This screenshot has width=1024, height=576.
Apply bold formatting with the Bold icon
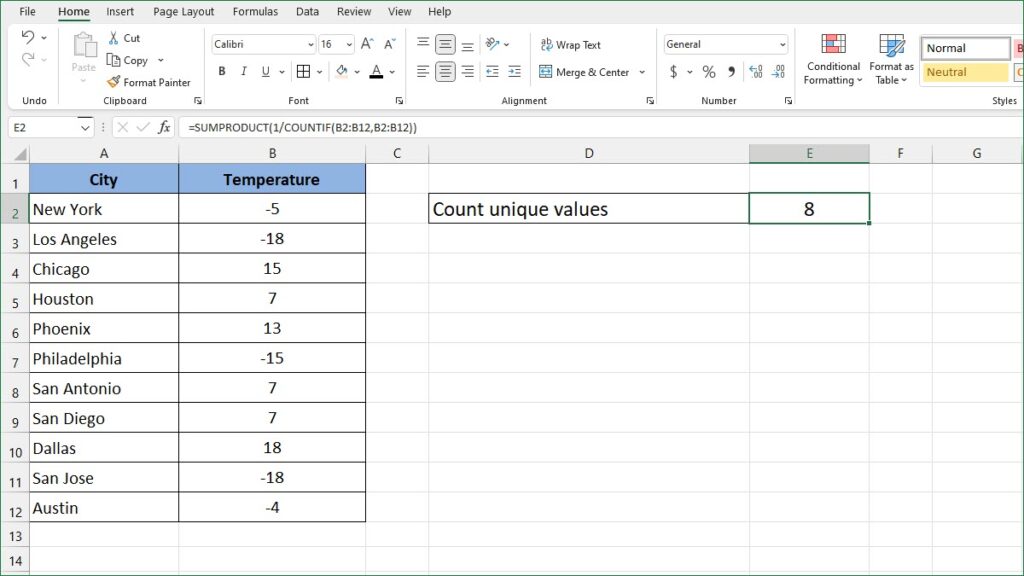point(221,71)
